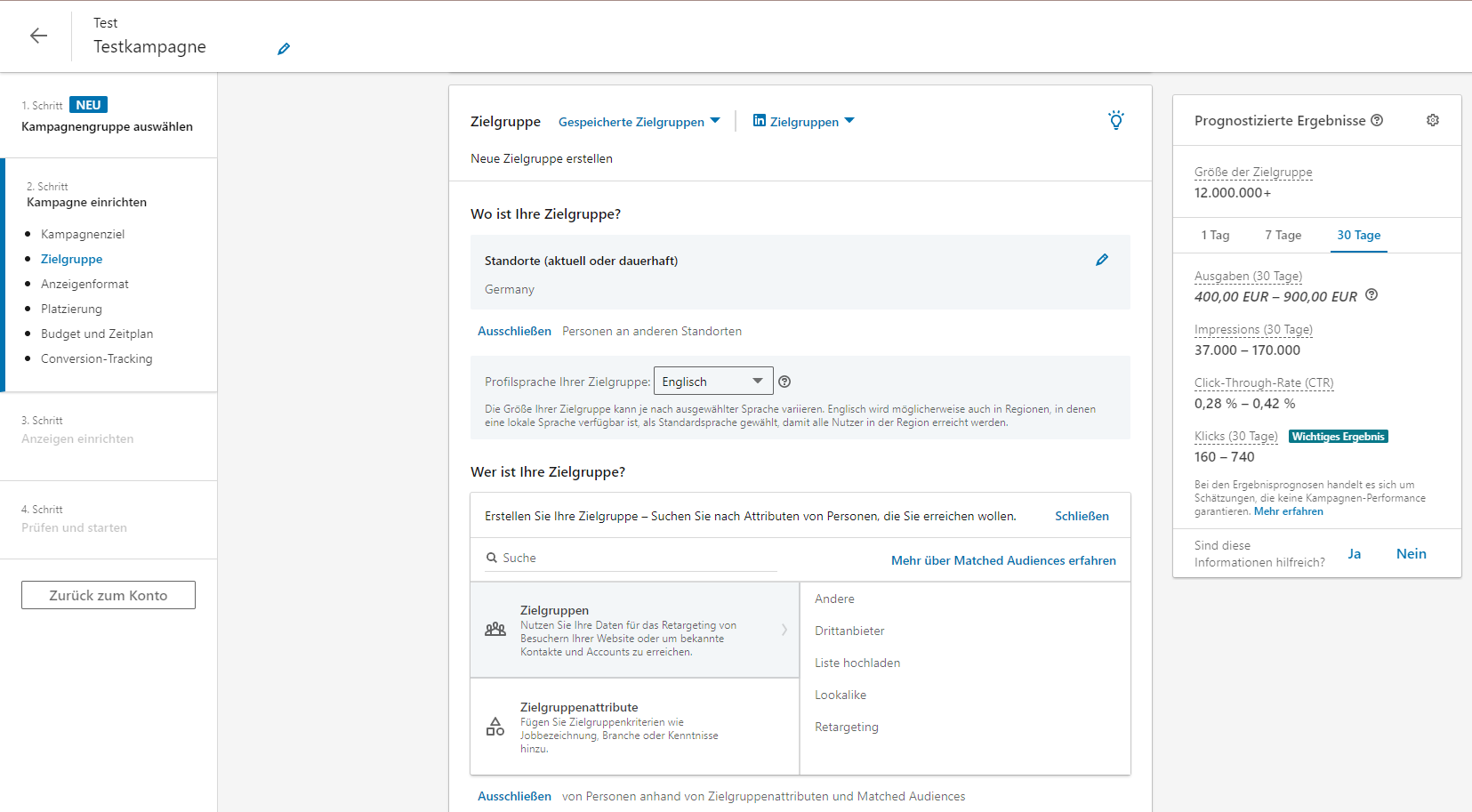Click LinkedIn icon beside Zielgruppen dropdown

point(760,120)
